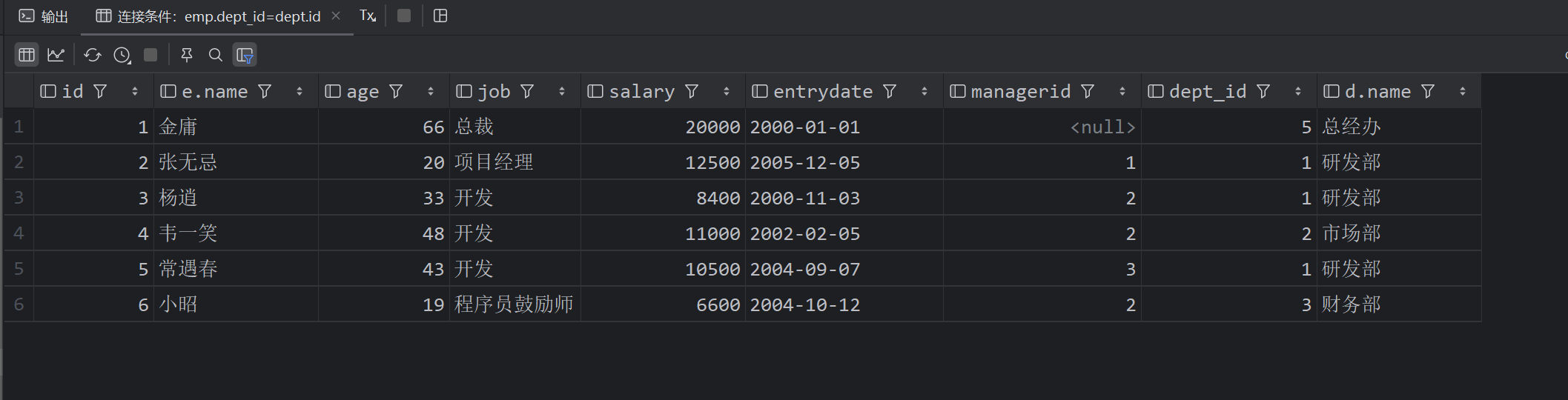The image size is (1568, 400).
Task: Click the age cell 66
Action: coord(384,127)
